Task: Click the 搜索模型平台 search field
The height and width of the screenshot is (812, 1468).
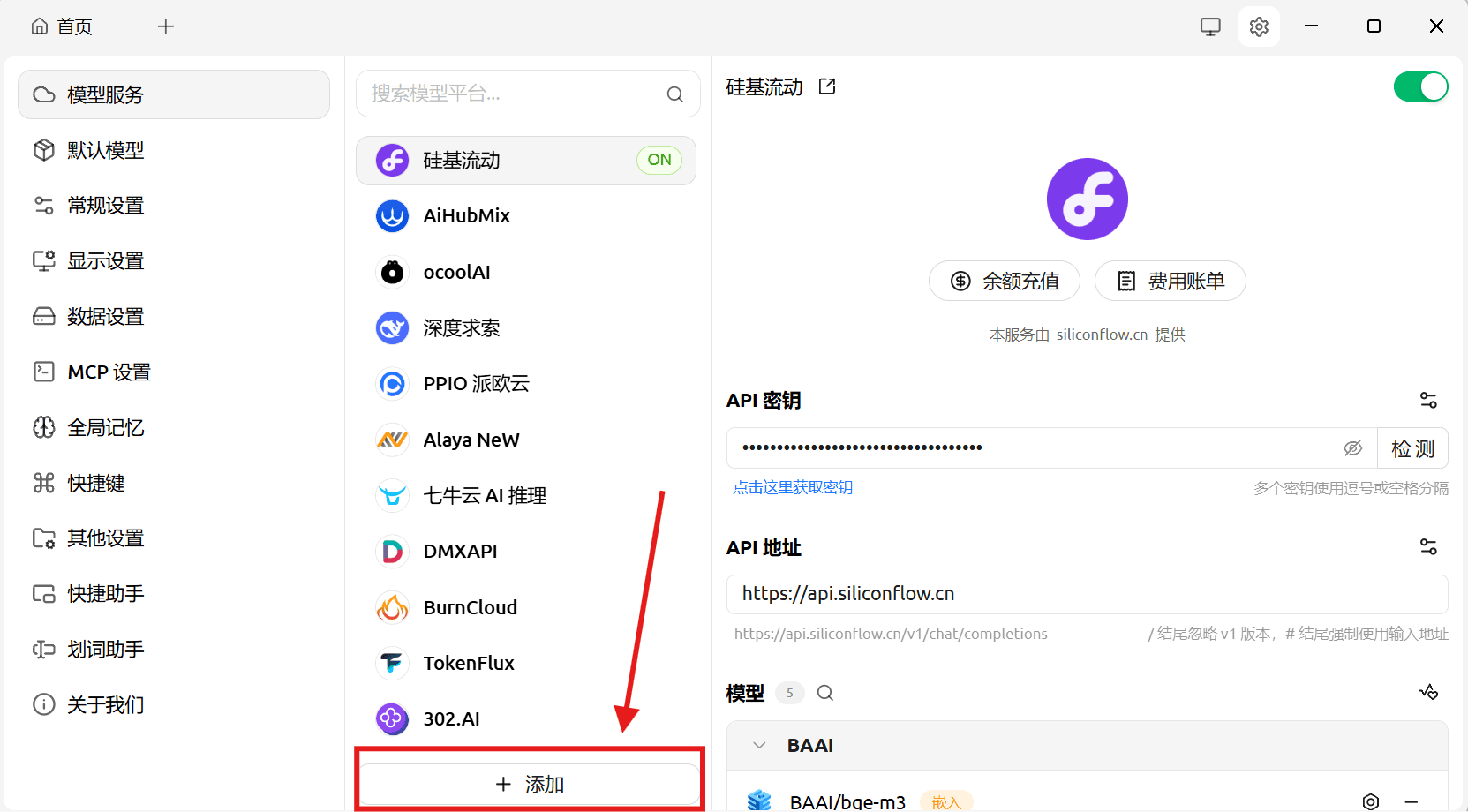Action: click(516, 94)
